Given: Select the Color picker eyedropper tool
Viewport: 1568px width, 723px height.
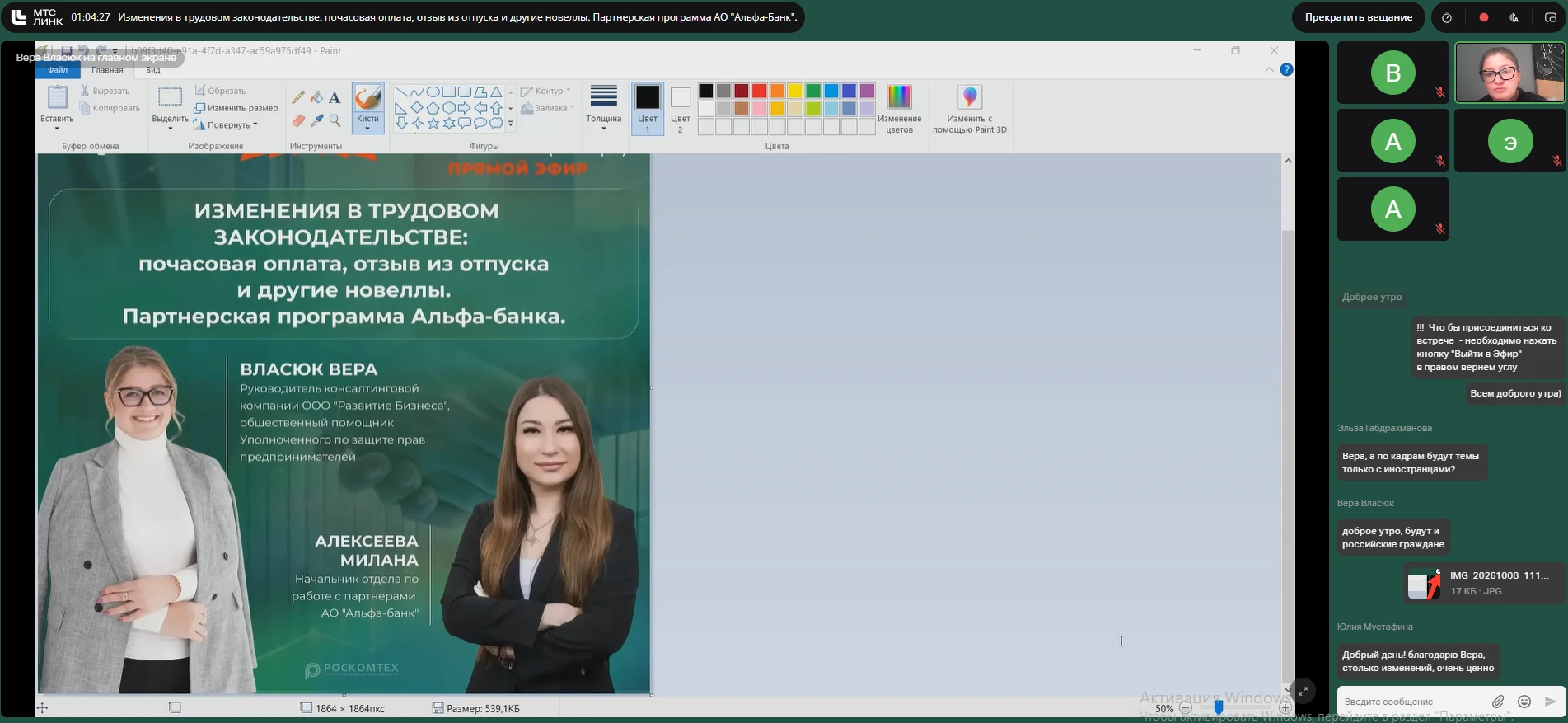Looking at the screenshot, I should [x=316, y=120].
